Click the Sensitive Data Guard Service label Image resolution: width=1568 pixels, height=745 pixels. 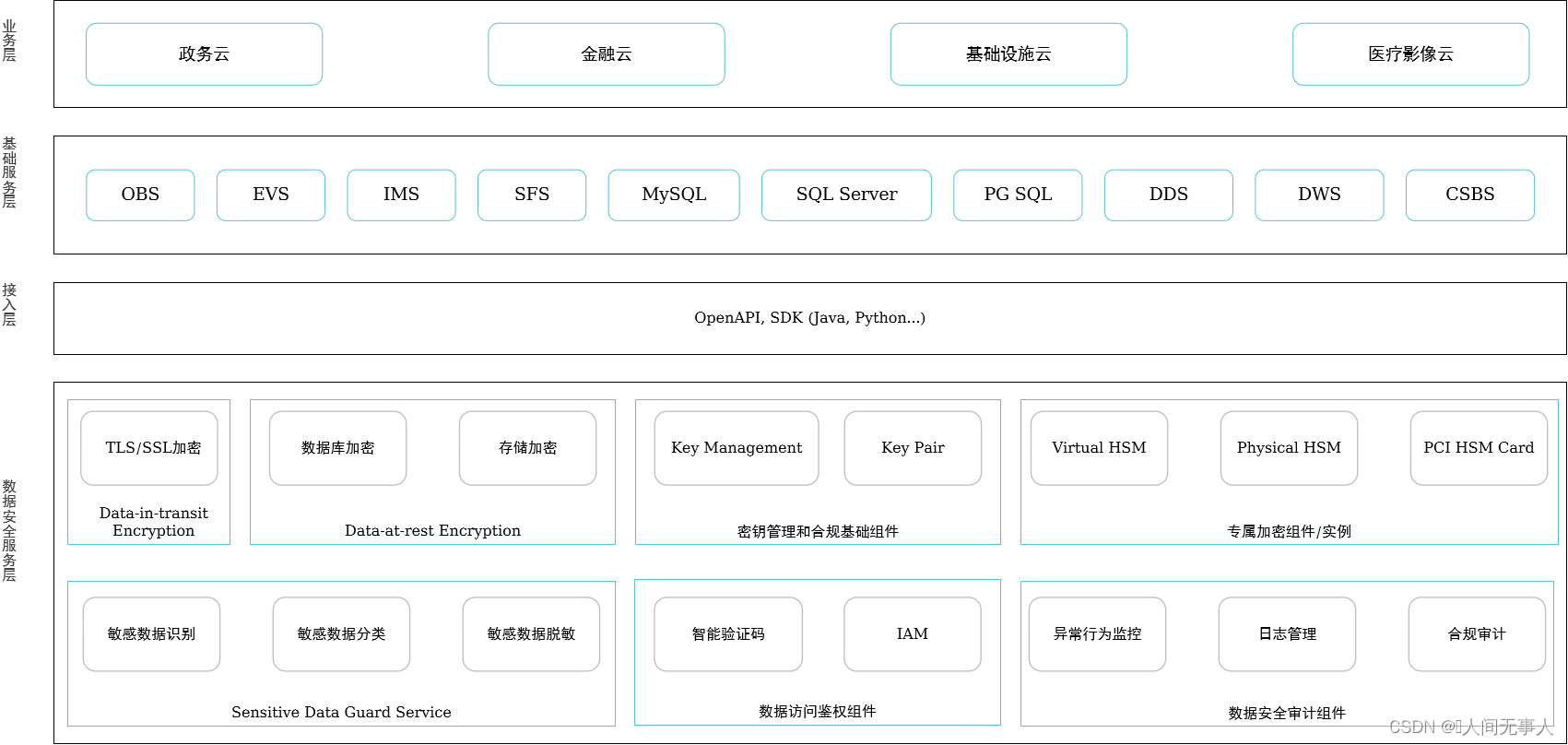pyautogui.click(x=341, y=713)
